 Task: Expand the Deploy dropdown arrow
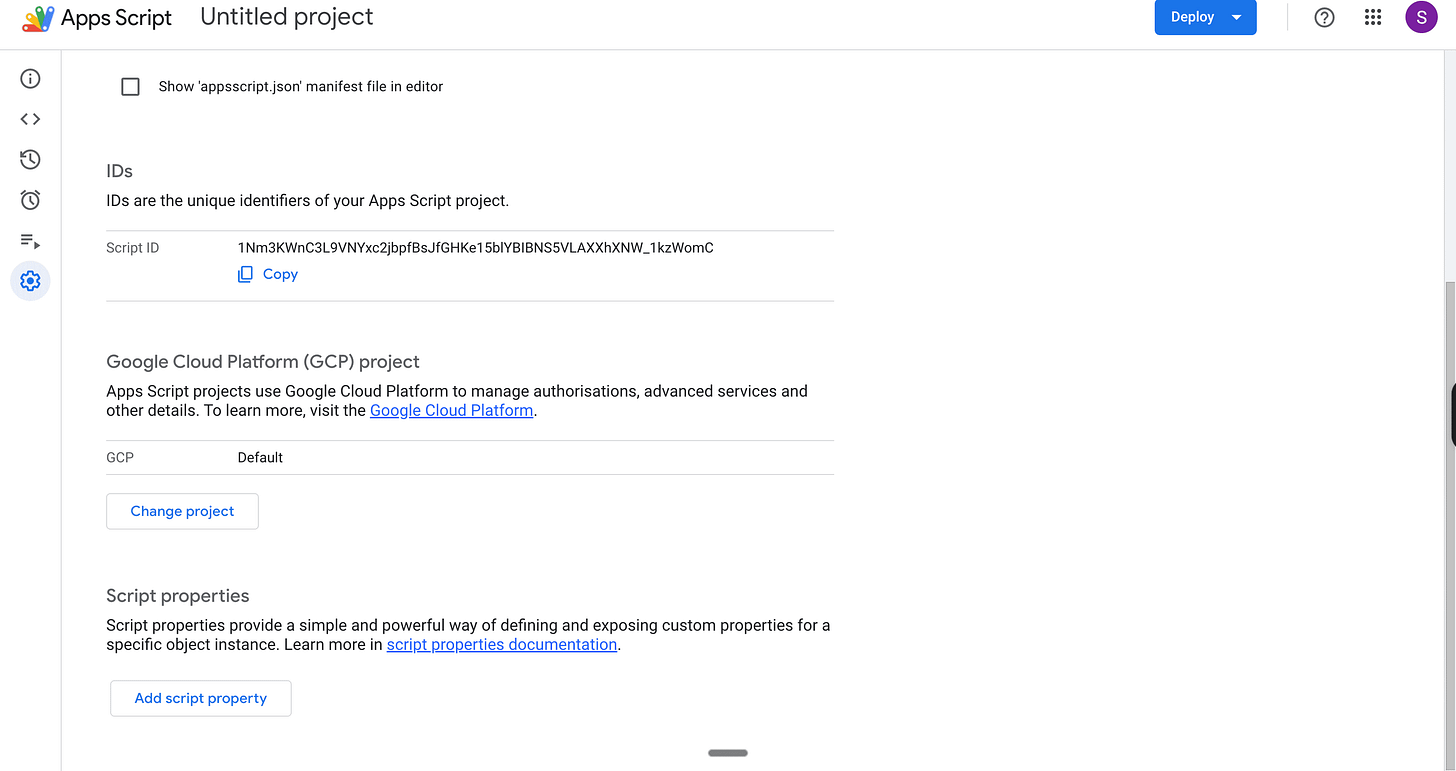1237,17
